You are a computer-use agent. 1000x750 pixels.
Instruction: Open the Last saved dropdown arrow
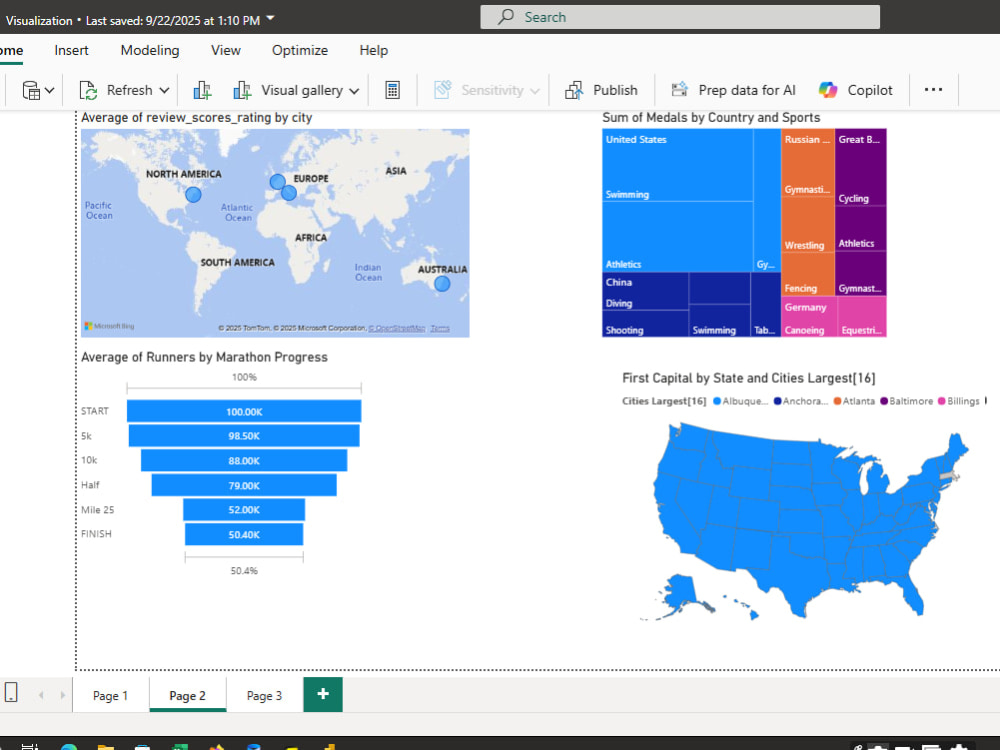(x=270, y=18)
